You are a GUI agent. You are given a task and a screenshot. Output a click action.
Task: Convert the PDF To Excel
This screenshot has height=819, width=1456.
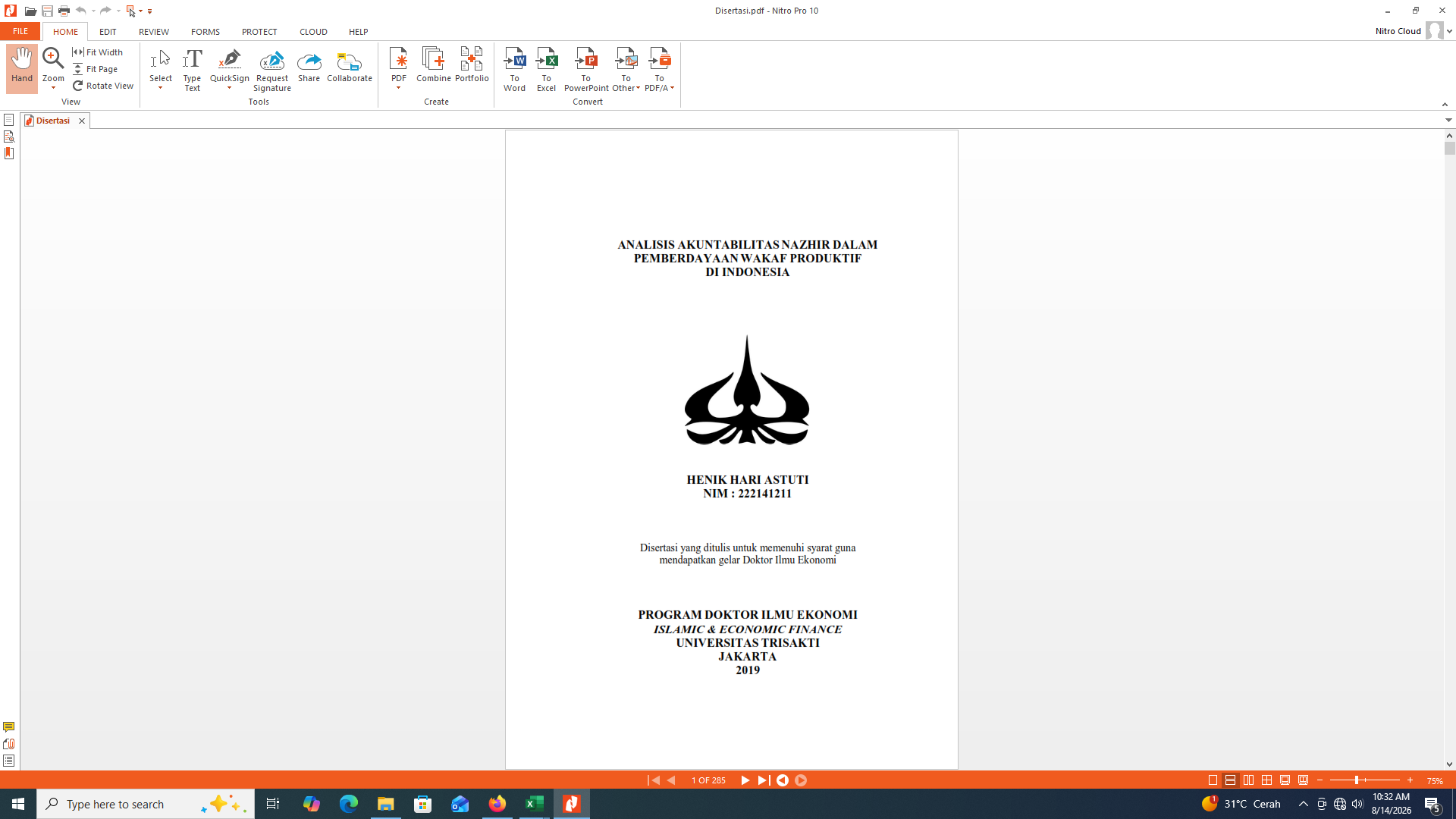tap(546, 70)
